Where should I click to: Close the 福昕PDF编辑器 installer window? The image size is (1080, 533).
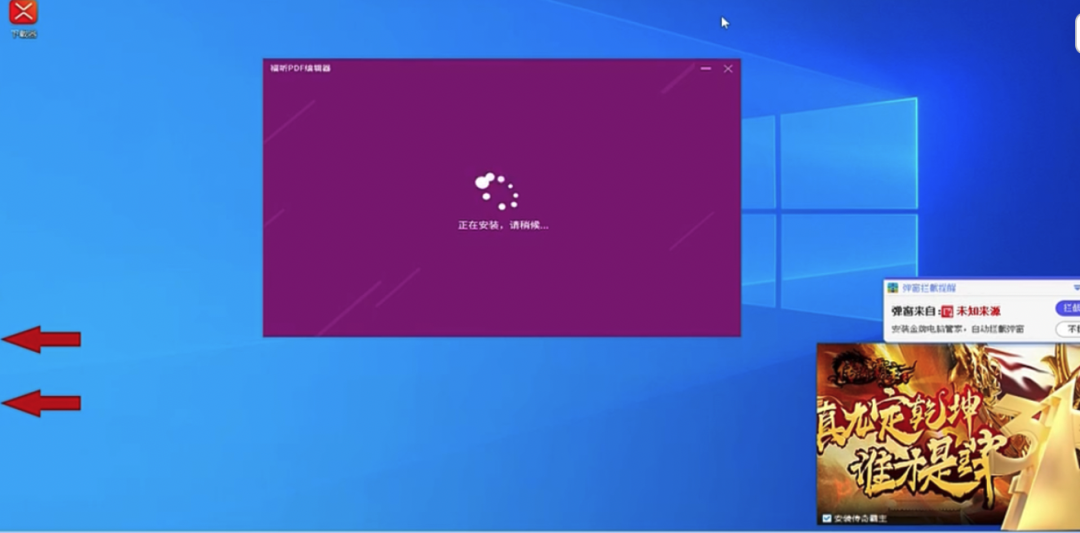click(728, 68)
